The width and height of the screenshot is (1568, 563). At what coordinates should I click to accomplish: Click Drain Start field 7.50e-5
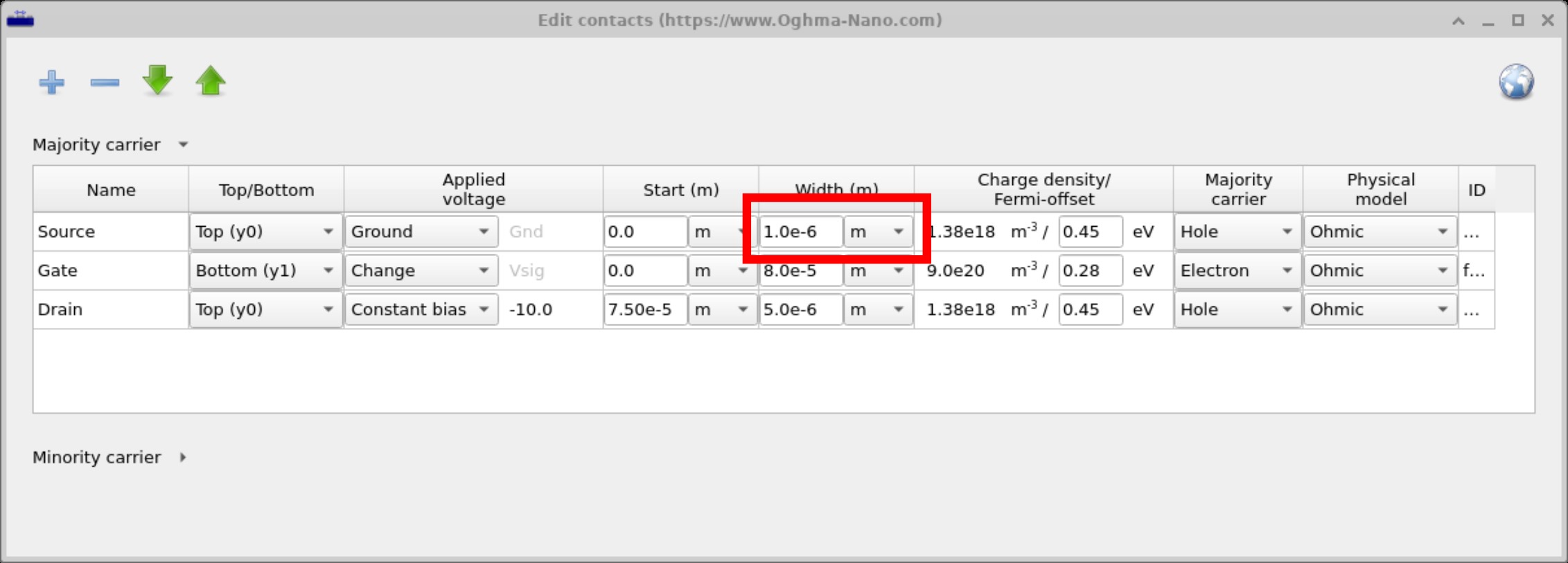(645, 309)
